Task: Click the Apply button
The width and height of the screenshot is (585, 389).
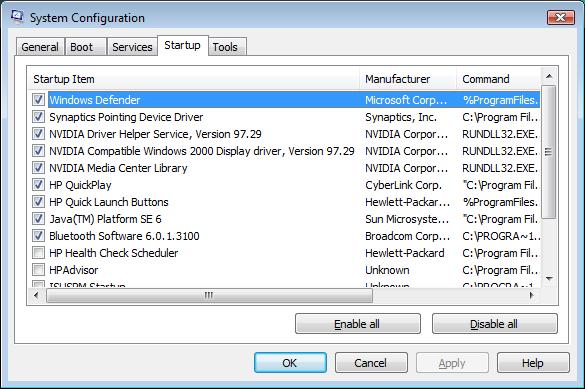Action: [x=452, y=363]
